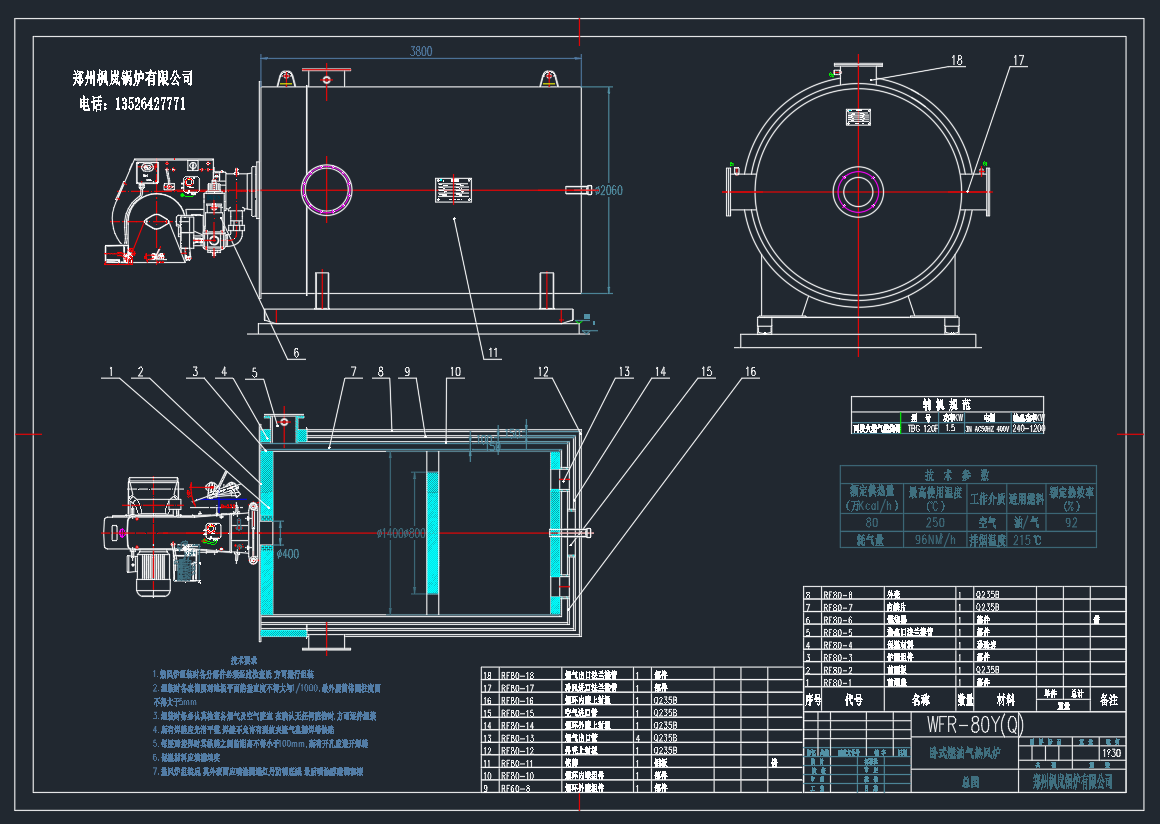The height and width of the screenshot is (824, 1160).
Task: Click the RF80-1 row in parts list
Action: pyautogui.click(x=836, y=681)
